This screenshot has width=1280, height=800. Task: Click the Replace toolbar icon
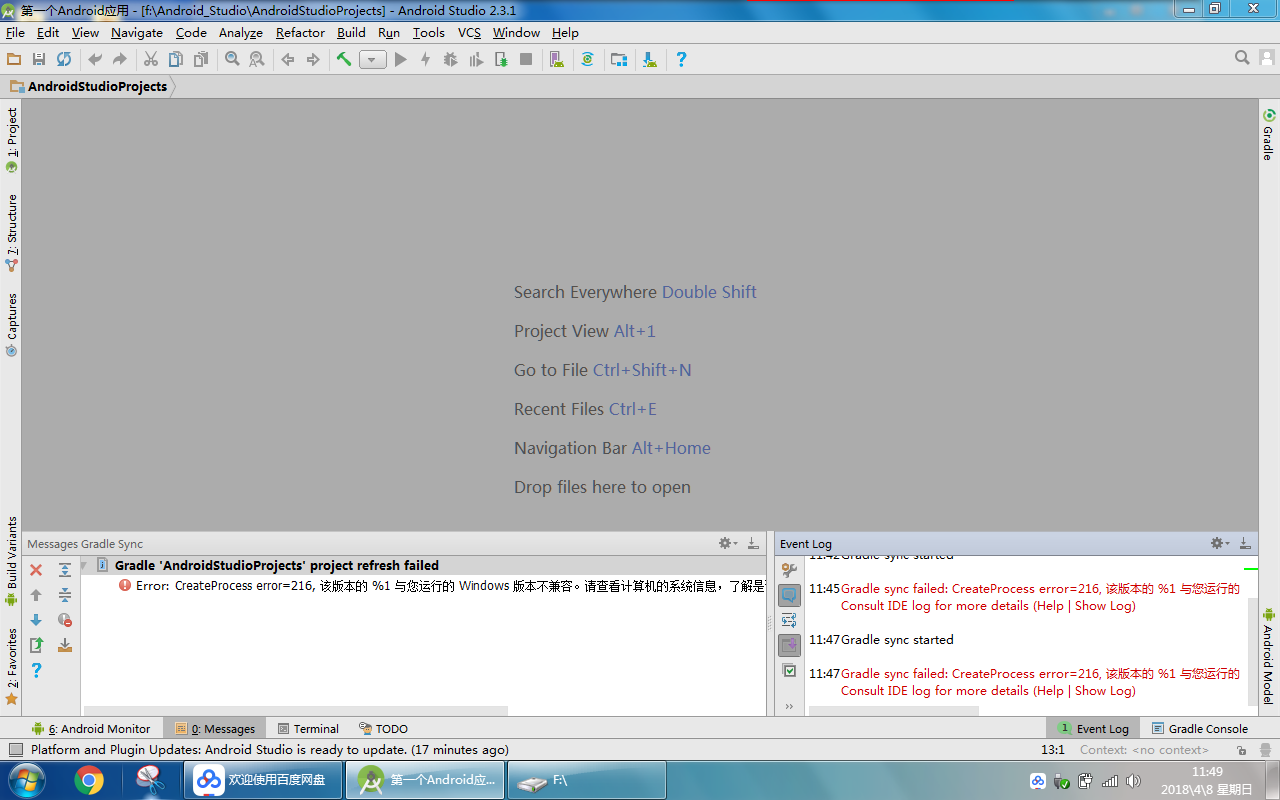point(257,60)
